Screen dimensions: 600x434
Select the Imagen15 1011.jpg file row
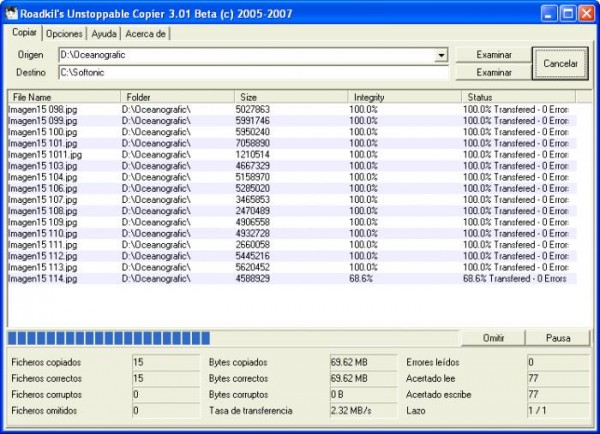point(44,155)
